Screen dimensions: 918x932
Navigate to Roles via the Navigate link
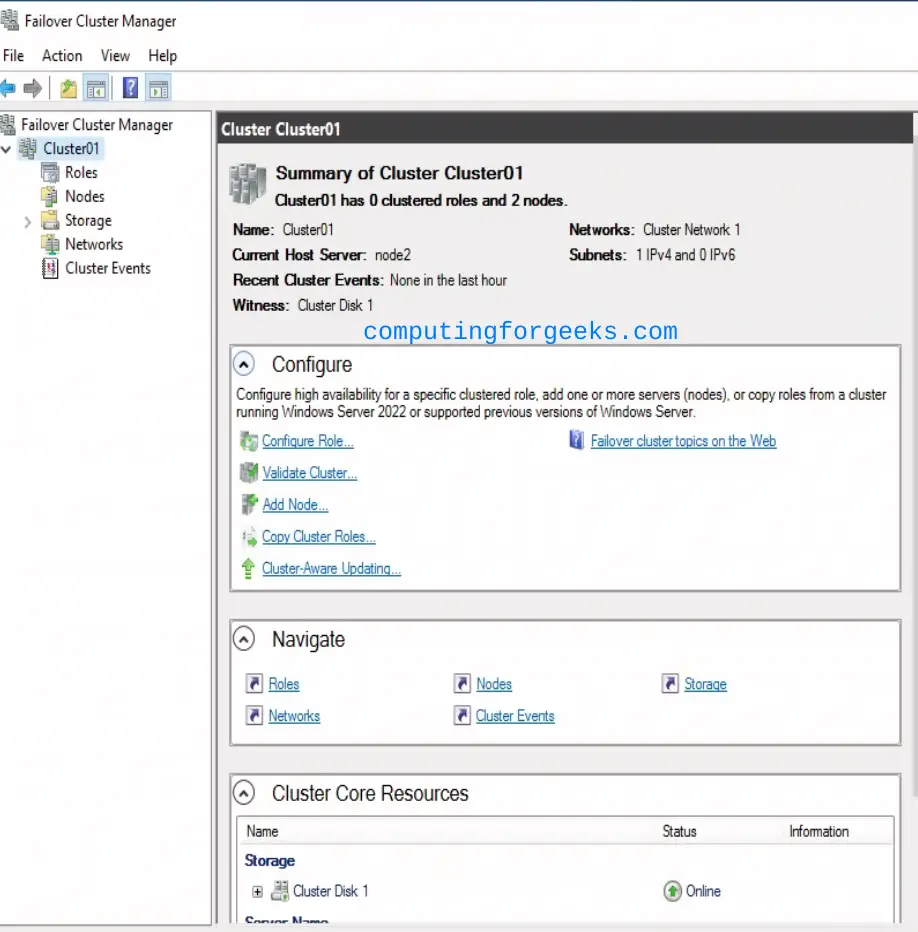coord(284,684)
